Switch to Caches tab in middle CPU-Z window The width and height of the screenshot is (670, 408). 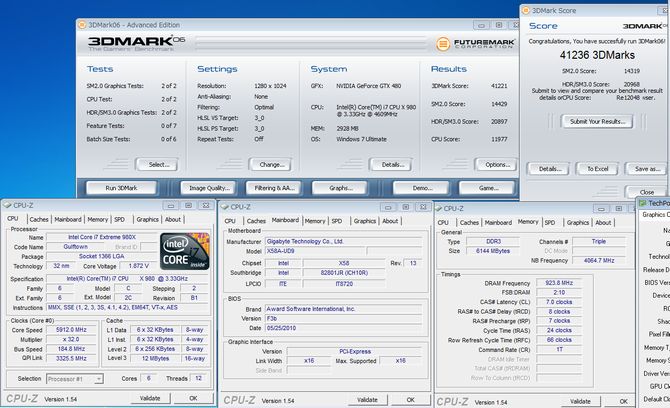(256, 221)
